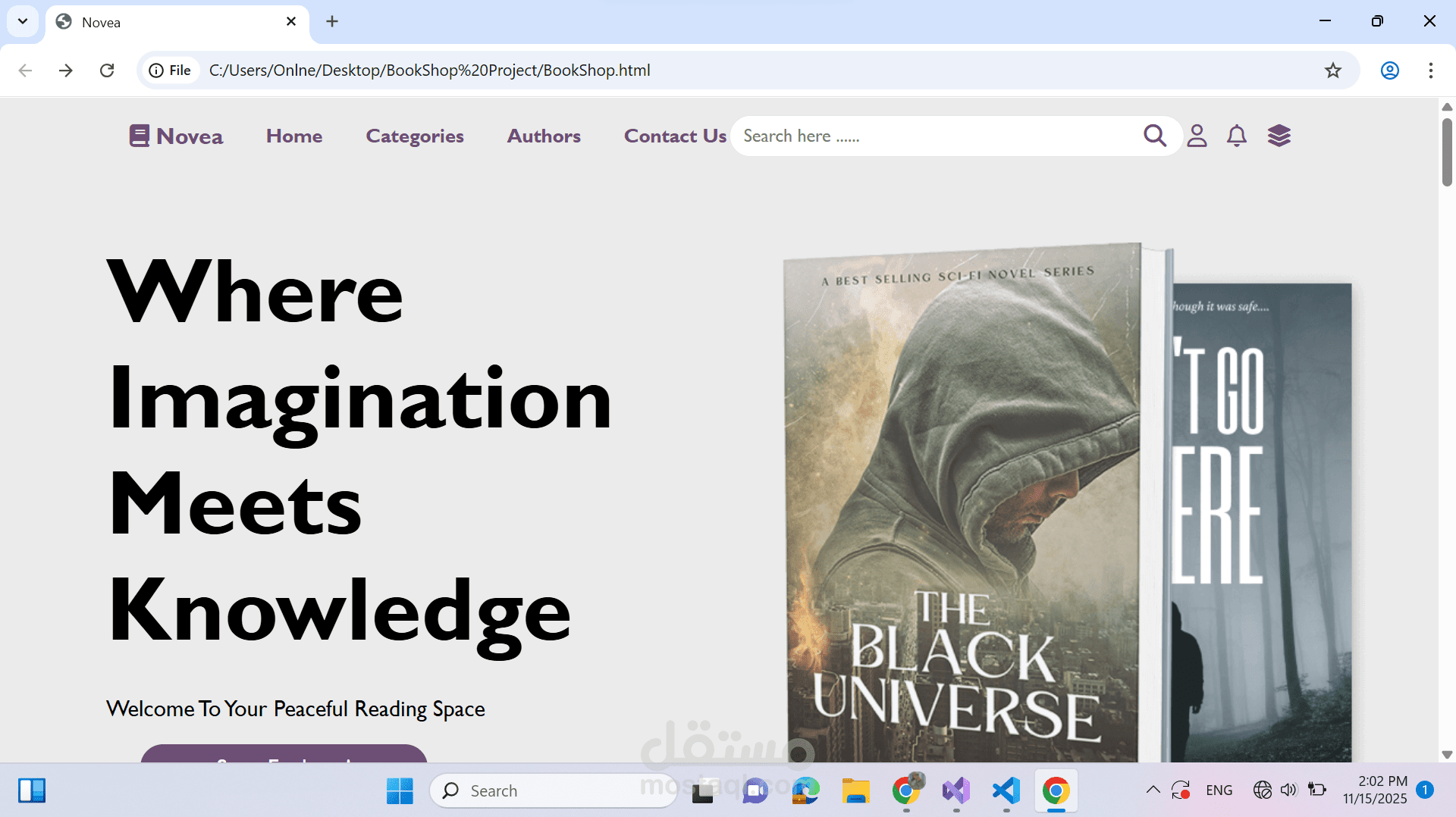Click the browser address bar URL
The height and width of the screenshot is (817, 1456).
430,70
